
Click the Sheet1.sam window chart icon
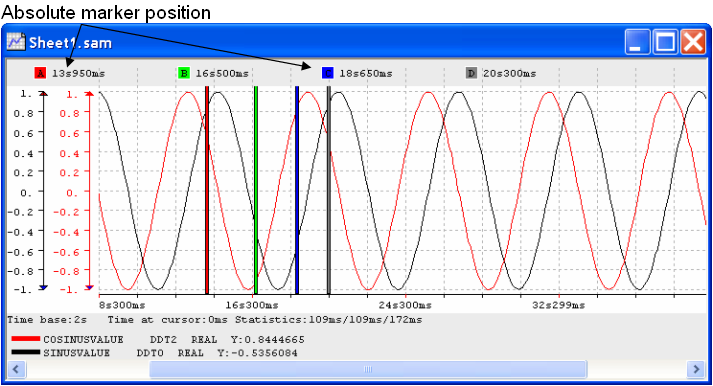tap(15, 42)
